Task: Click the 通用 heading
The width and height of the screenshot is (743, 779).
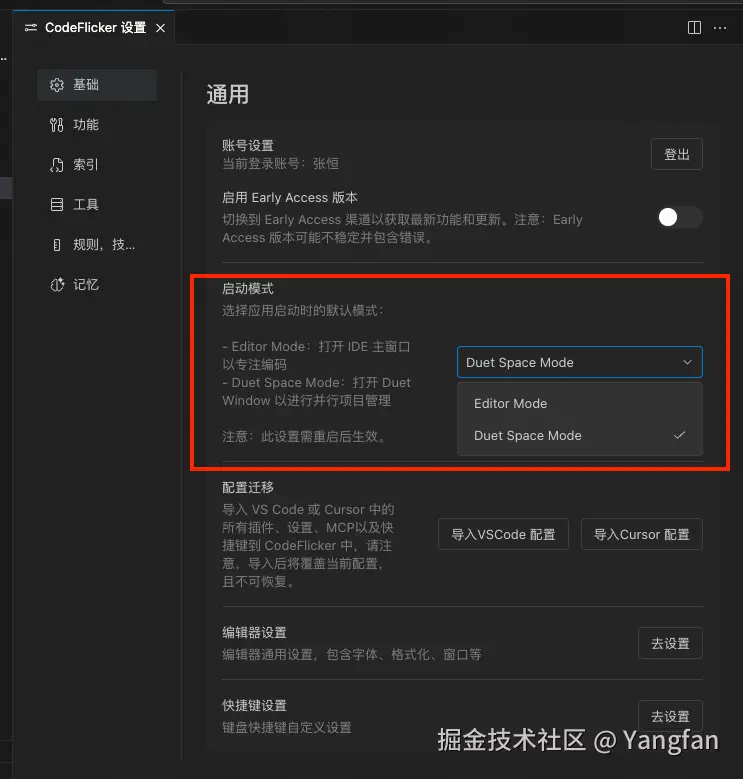Action: [227, 94]
